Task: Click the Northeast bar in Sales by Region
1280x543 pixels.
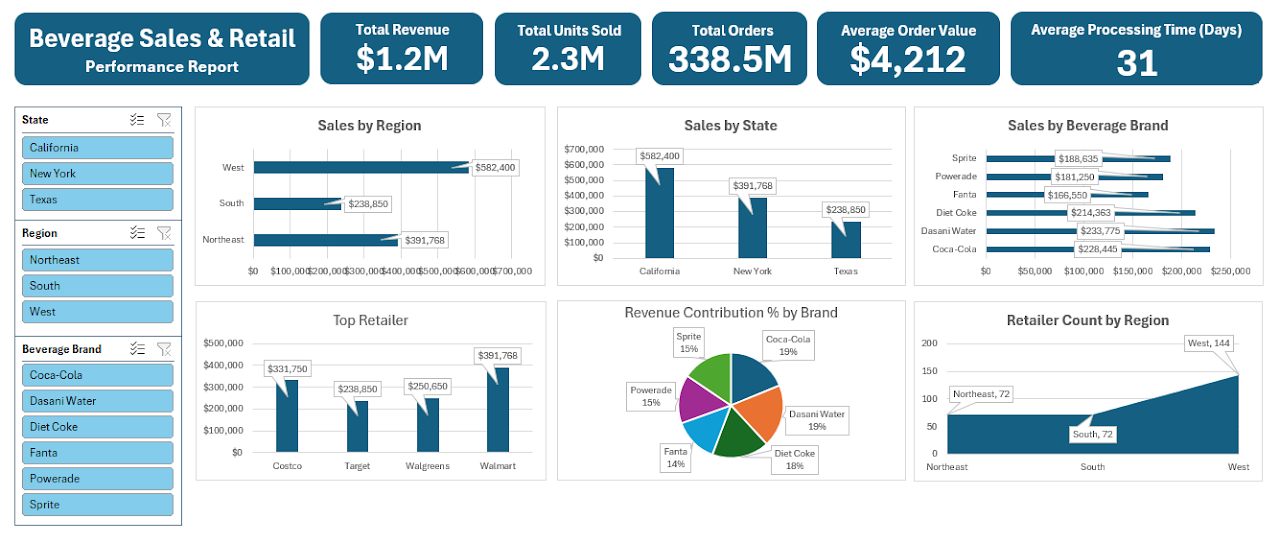Action: click(x=326, y=239)
